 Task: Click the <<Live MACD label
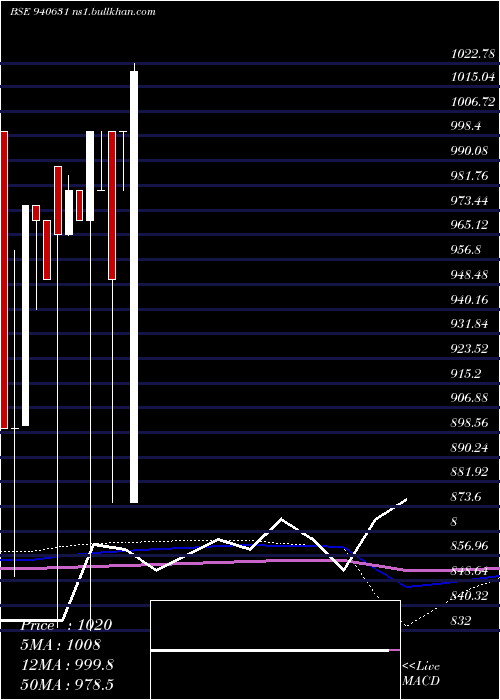pyautogui.click(x=421, y=673)
